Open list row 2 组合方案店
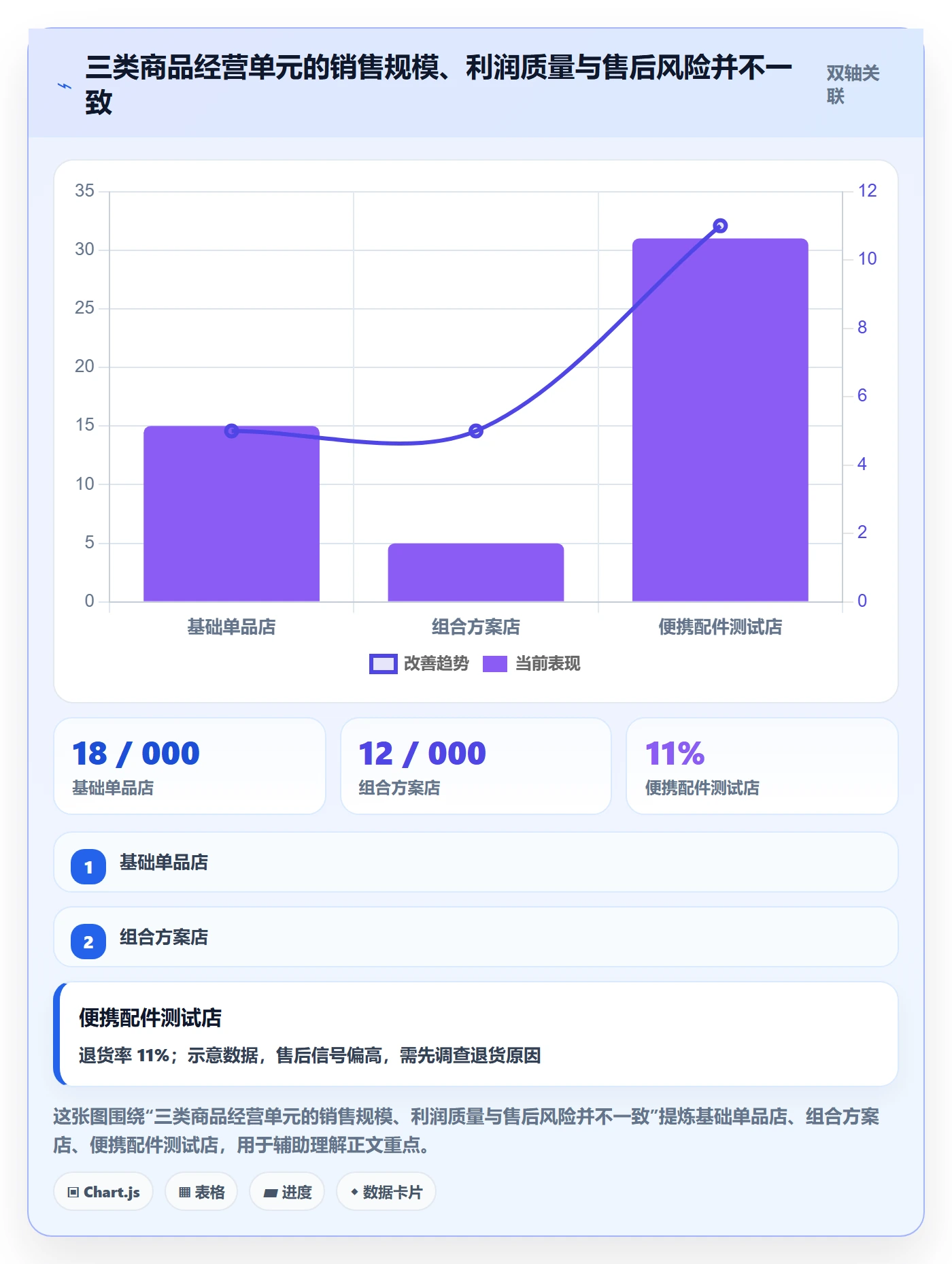 [476, 937]
